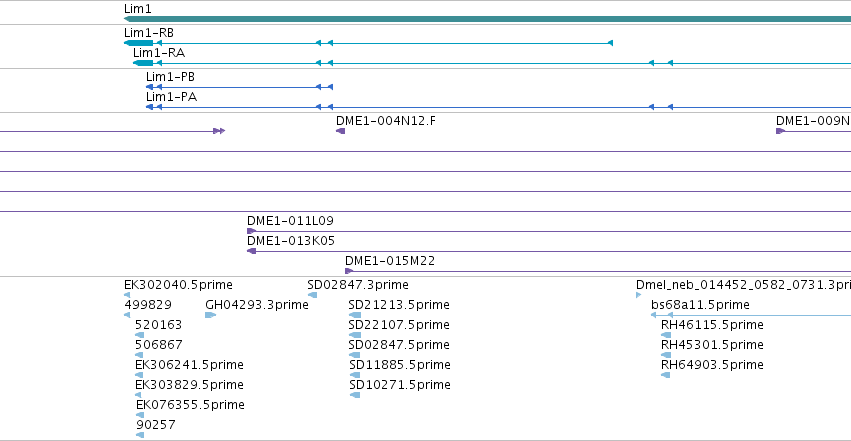Click the DME1-009N clone label at right edge
Viewport: 851px width, 441px height.
point(813,120)
